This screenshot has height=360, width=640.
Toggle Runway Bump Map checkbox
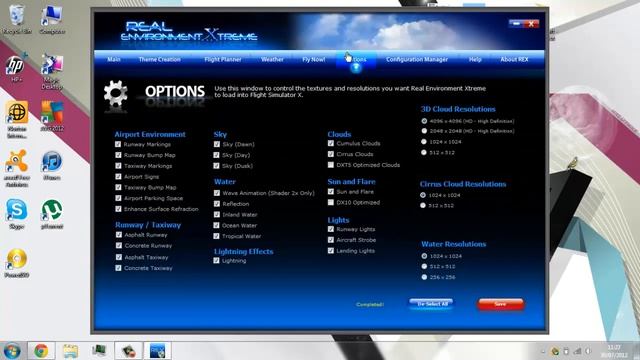118,155
